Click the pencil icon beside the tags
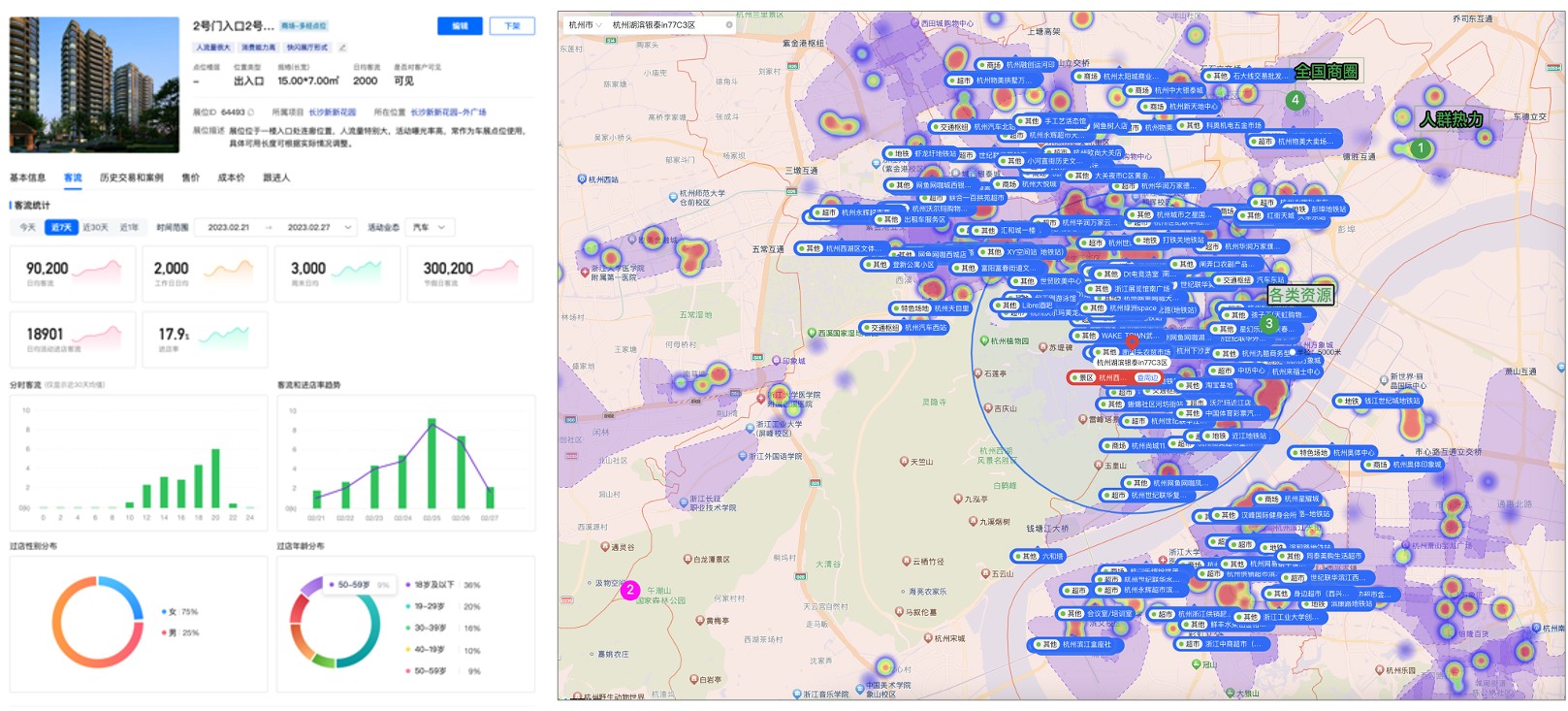This screenshot has width=1568, height=711. [342, 47]
